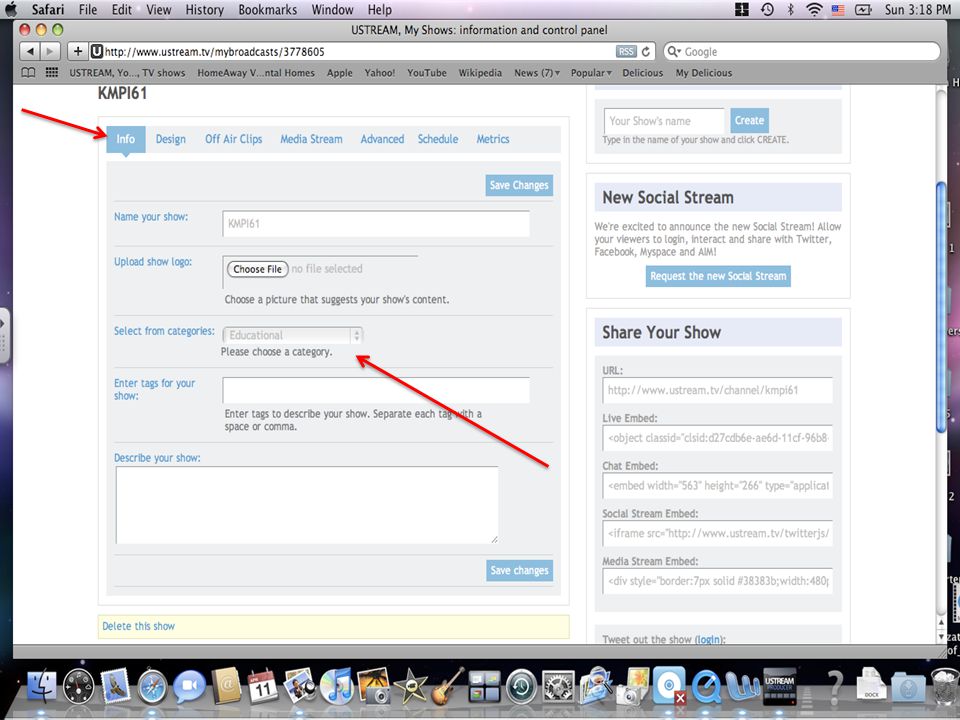The width and height of the screenshot is (960, 720).
Task: View the Metrics tab
Action: point(493,139)
